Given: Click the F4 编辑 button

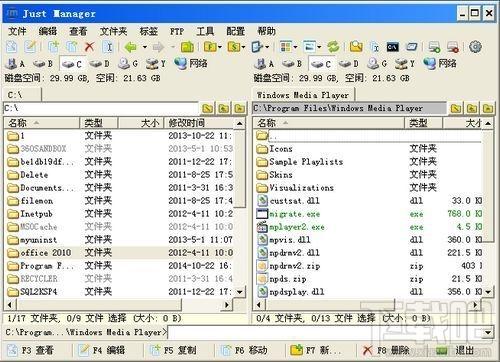Looking at the screenshot, I should coord(102,350).
